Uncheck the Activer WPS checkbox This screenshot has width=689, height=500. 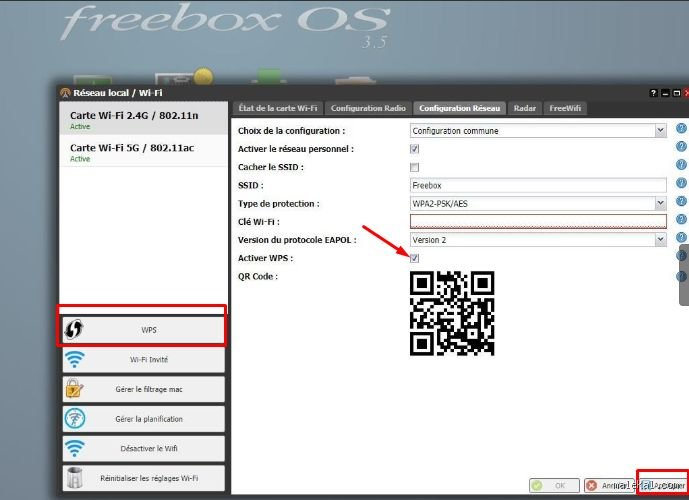tap(414, 258)
